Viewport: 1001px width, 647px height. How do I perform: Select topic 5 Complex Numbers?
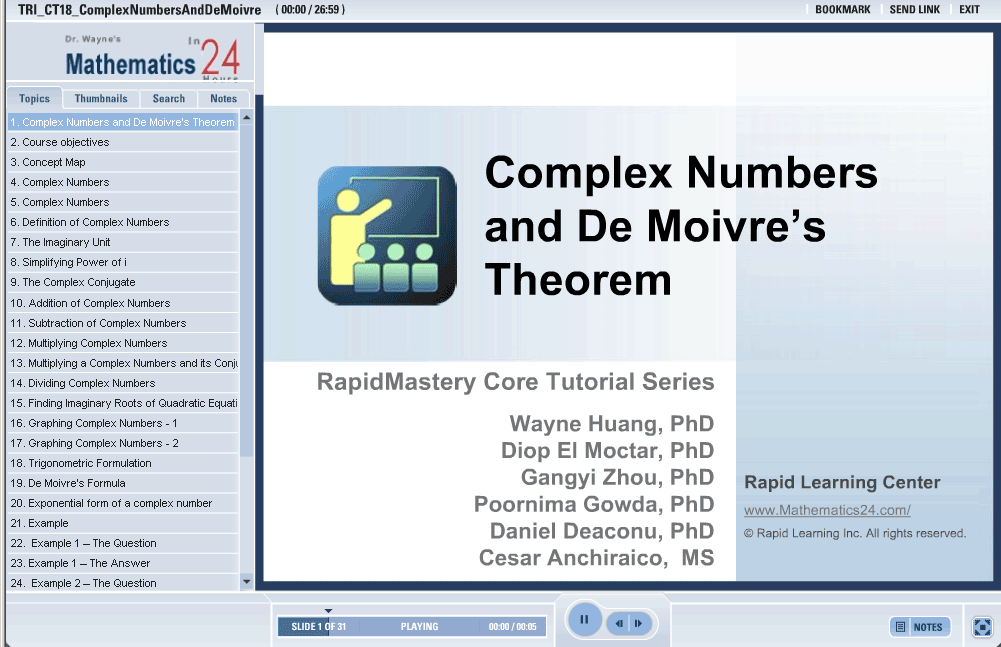(123, 202)
